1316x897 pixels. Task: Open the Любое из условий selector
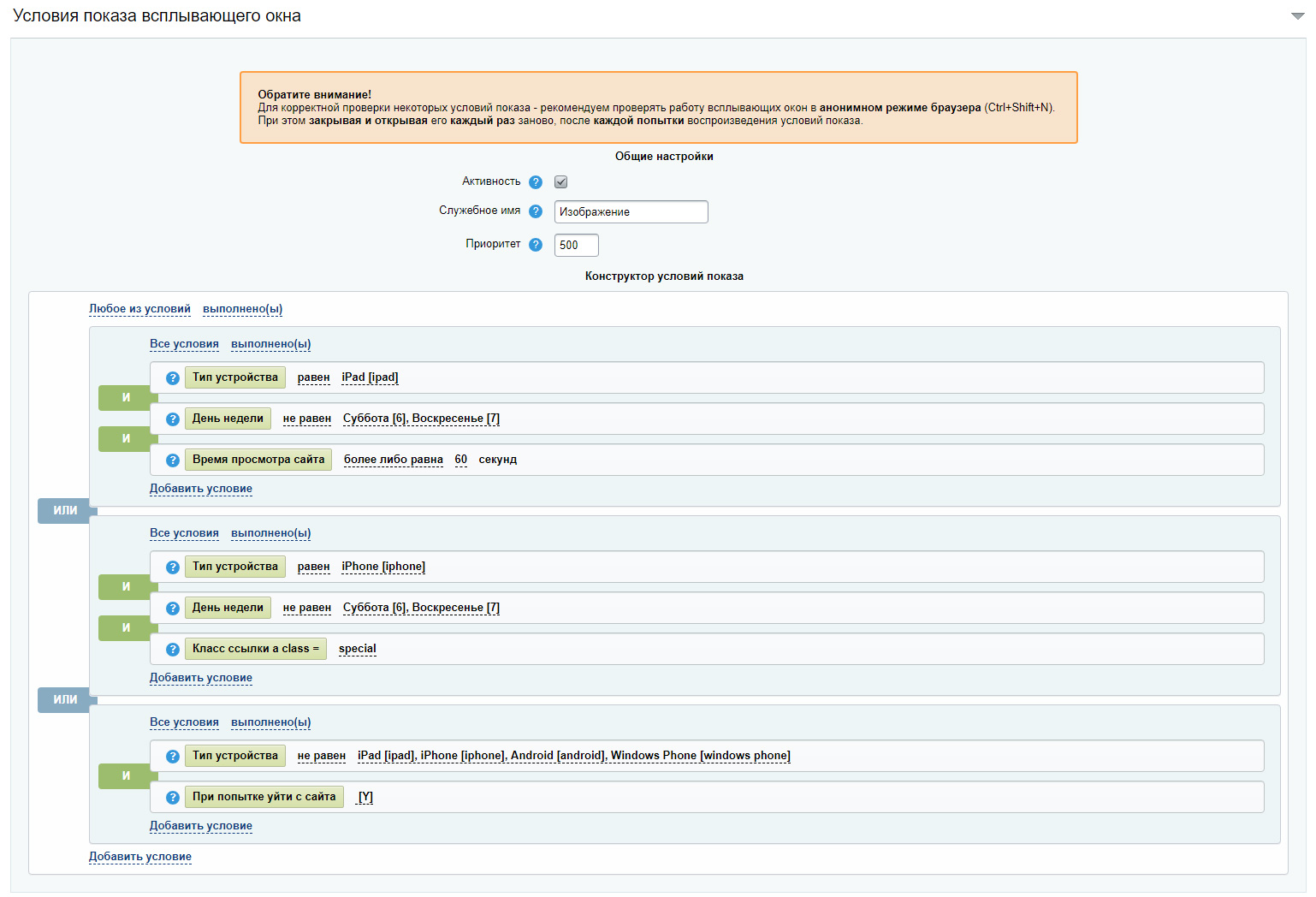pyautogui.click(x=139, y=309)
